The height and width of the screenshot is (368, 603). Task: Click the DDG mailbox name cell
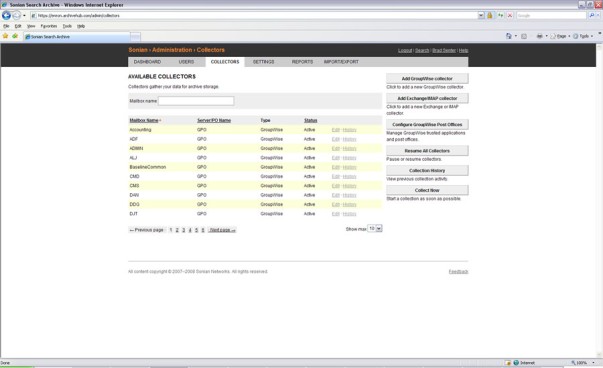135,205
